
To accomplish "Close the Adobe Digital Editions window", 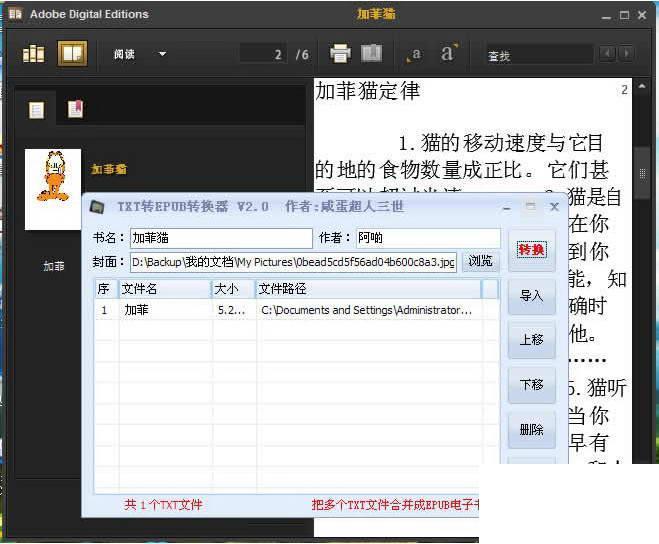I will click(x=642, y=15).
